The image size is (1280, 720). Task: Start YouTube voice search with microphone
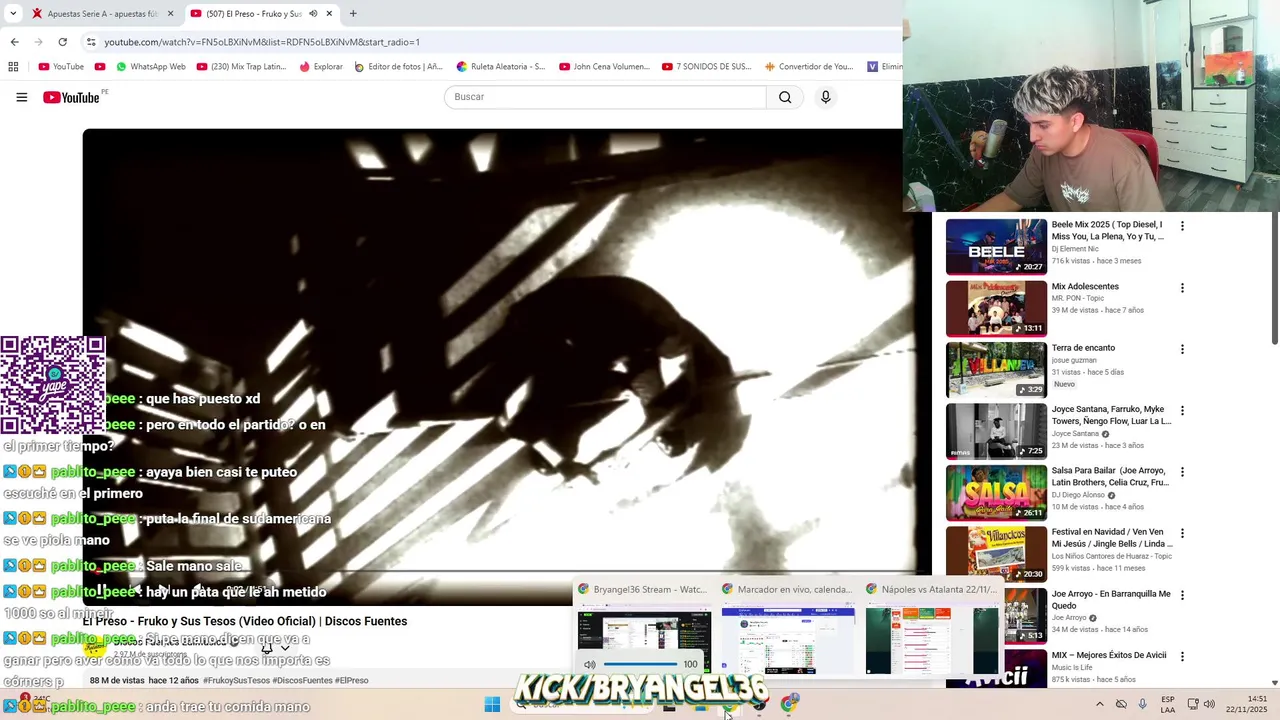click(825, 97)
